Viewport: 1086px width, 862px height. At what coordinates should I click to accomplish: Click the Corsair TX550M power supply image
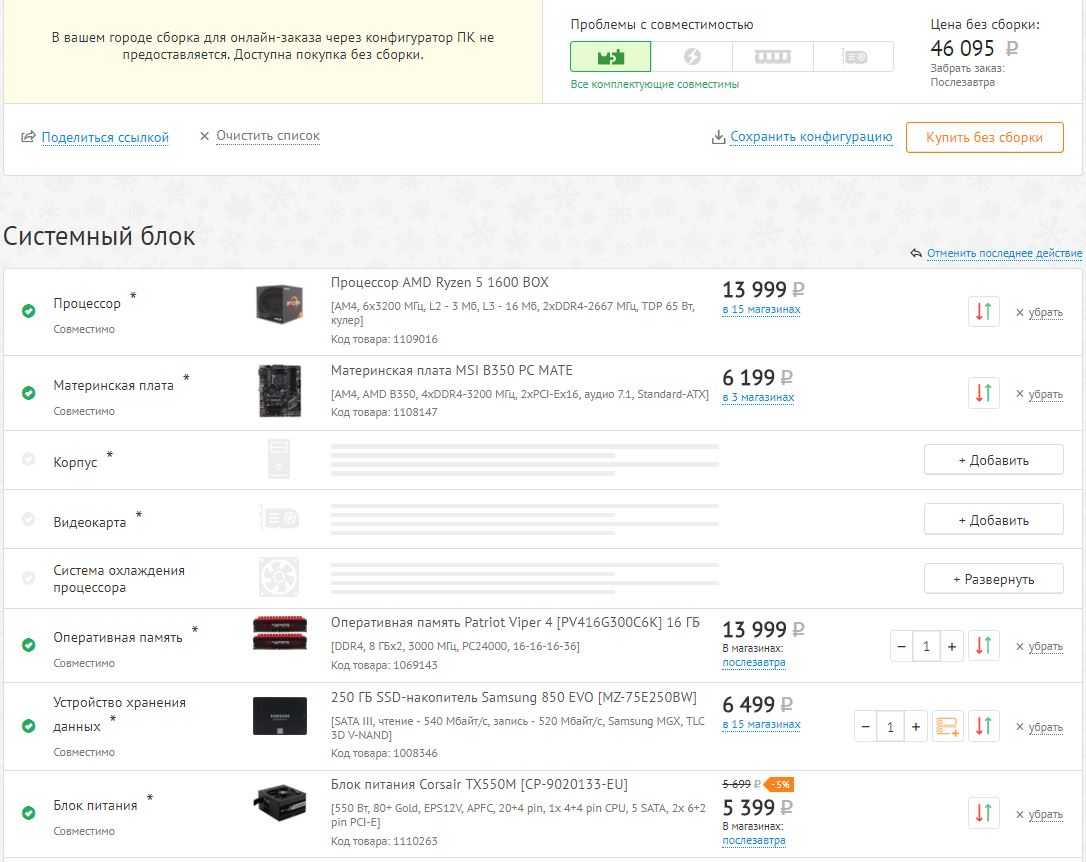point(280,802)
